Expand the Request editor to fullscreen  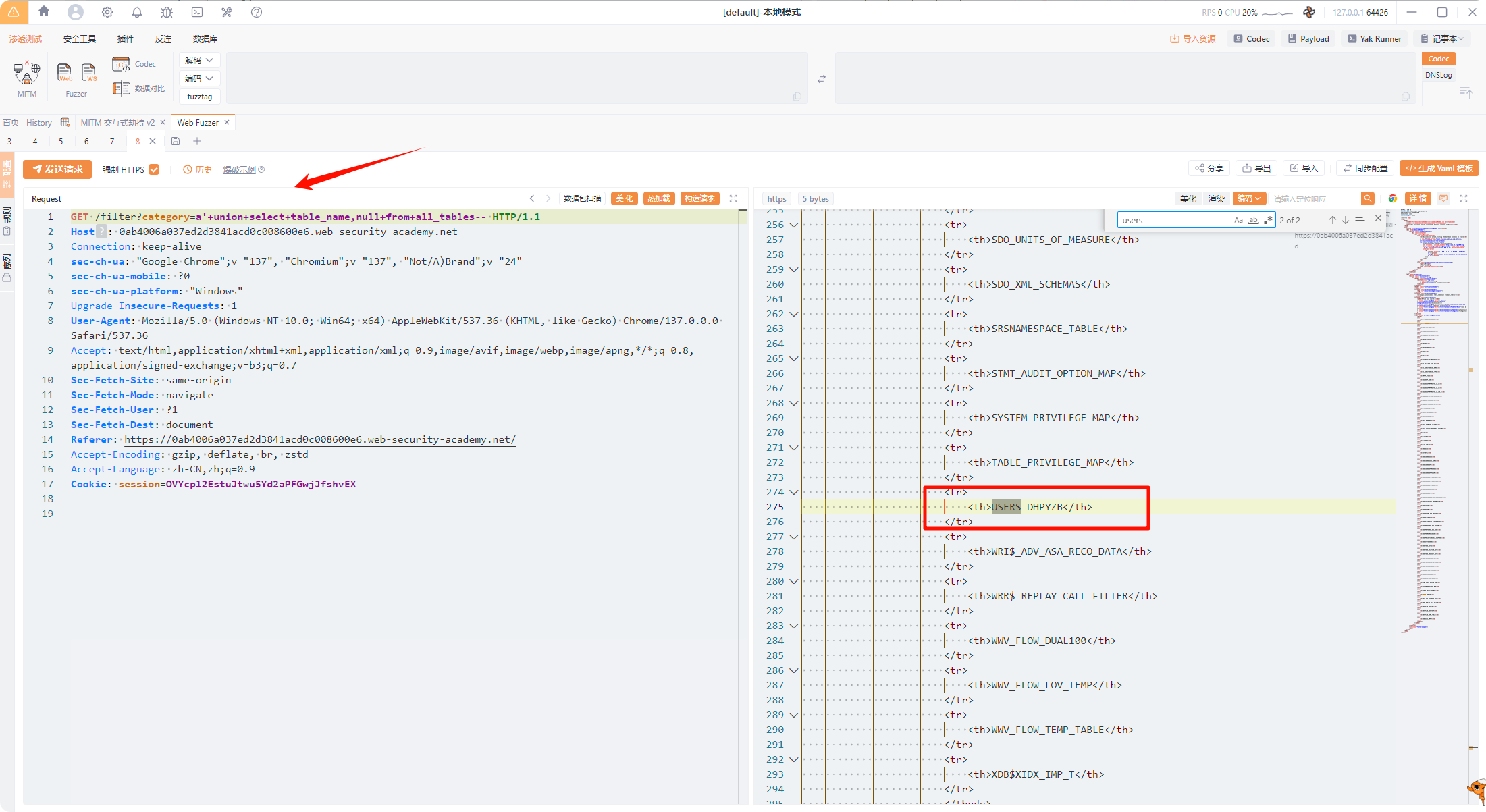pos(733,198)
